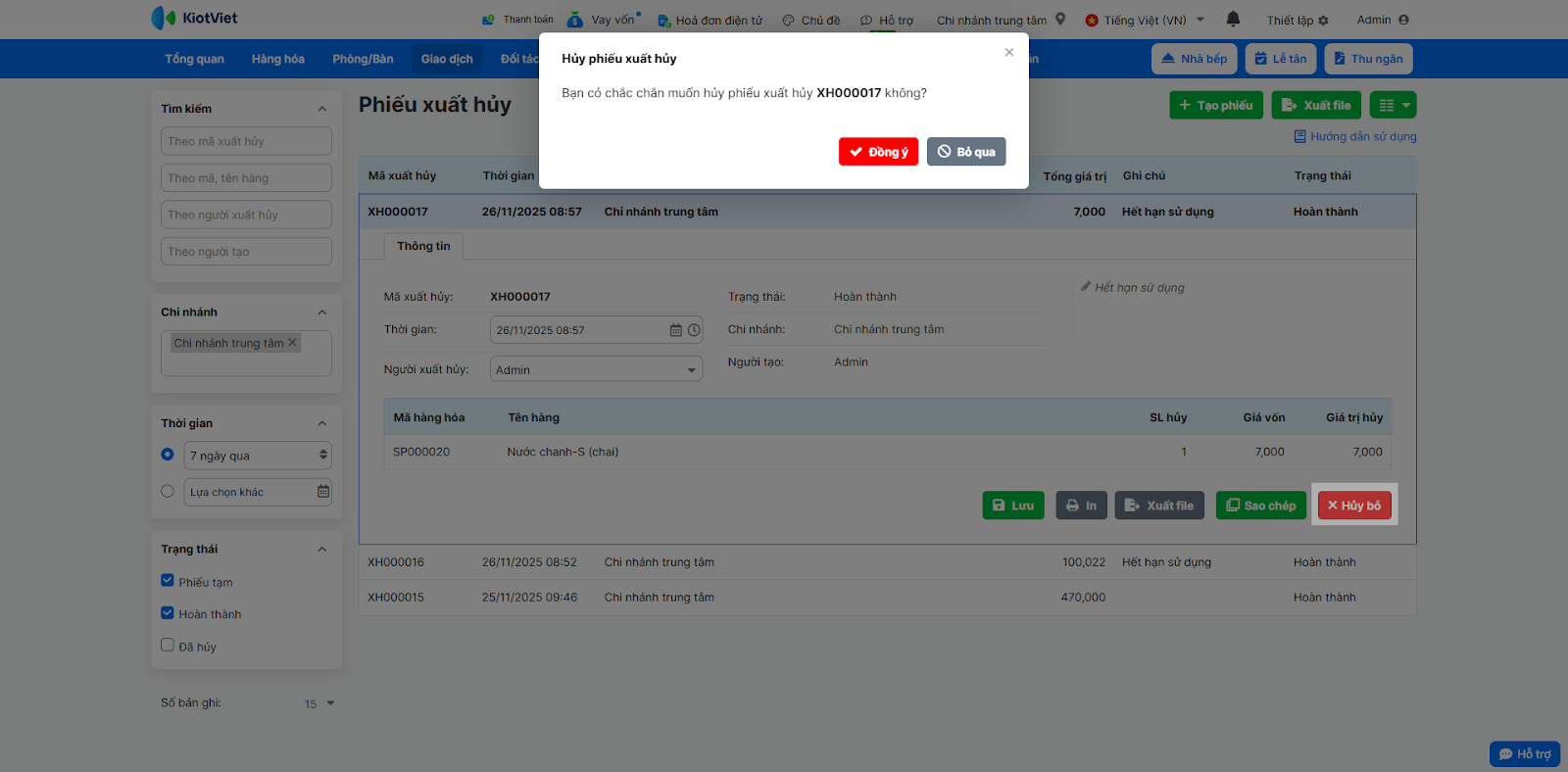Open the Tiếng Việt language dropdown

[x=1145, y=20]
